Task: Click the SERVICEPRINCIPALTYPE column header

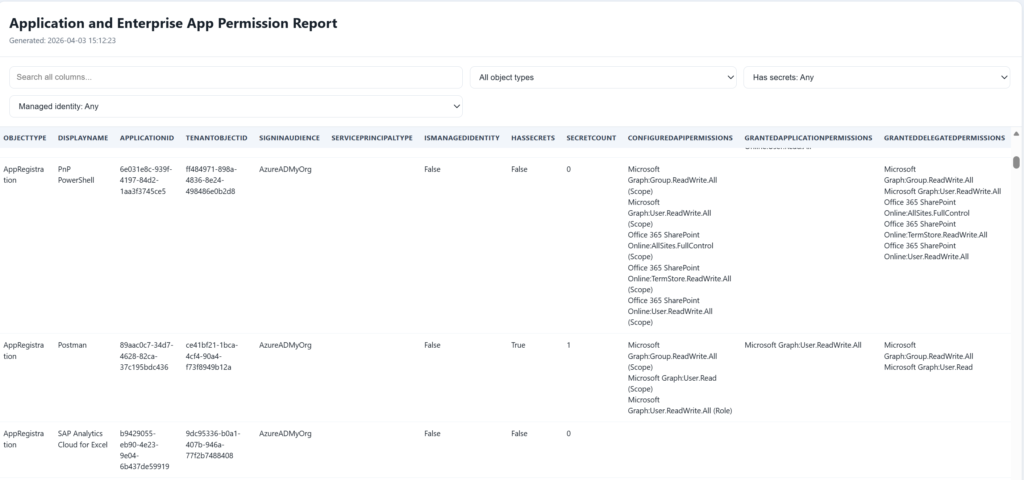Action: click(x=372, y=137)
